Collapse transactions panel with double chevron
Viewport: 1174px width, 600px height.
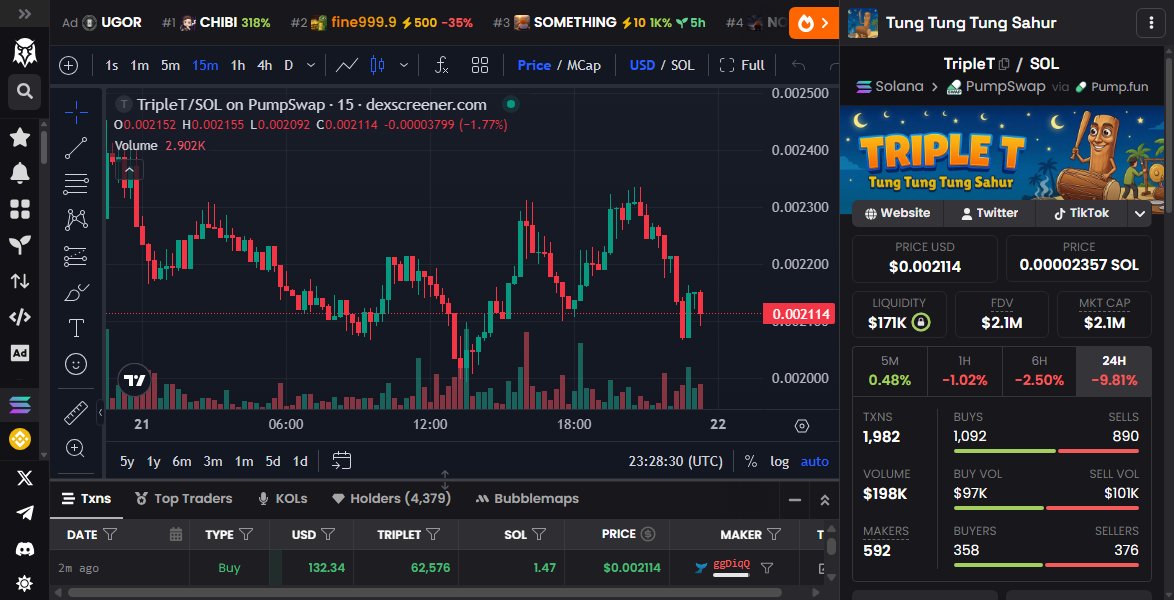(x=824, y=500)
